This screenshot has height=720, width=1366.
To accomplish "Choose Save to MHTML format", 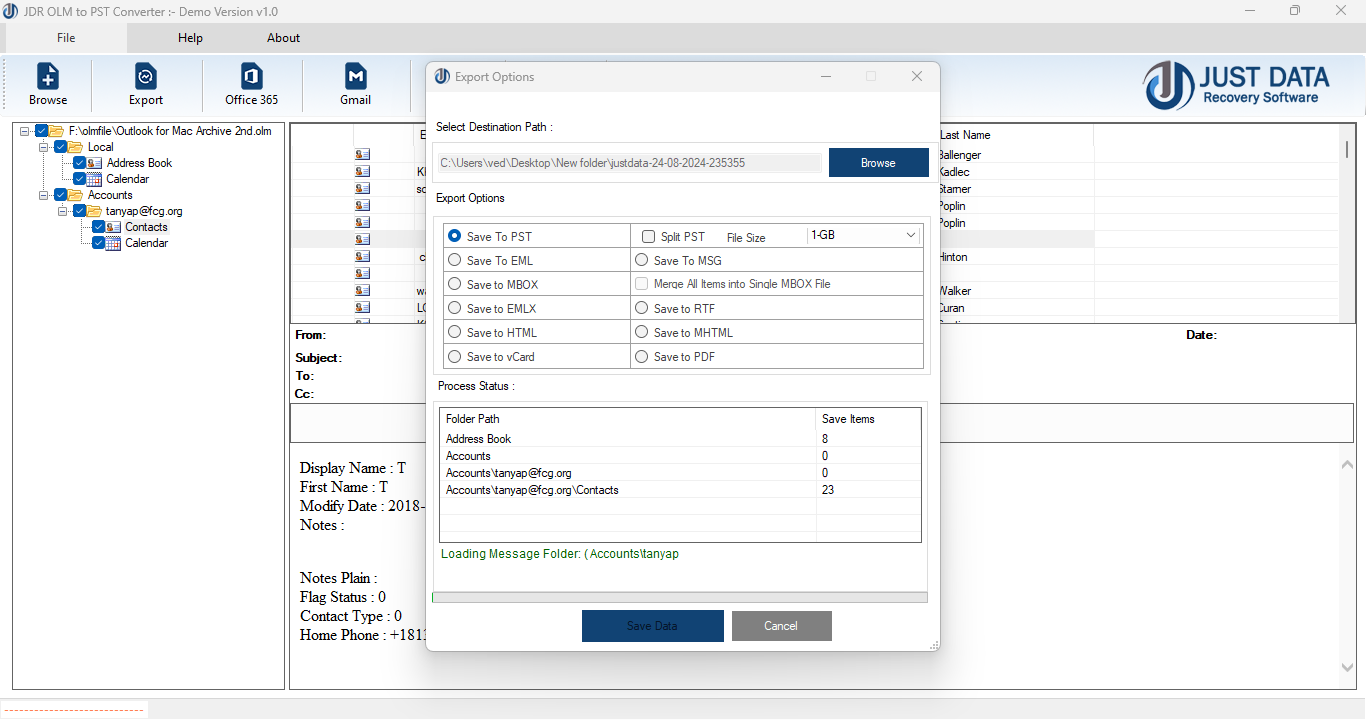I will (642, 332).
